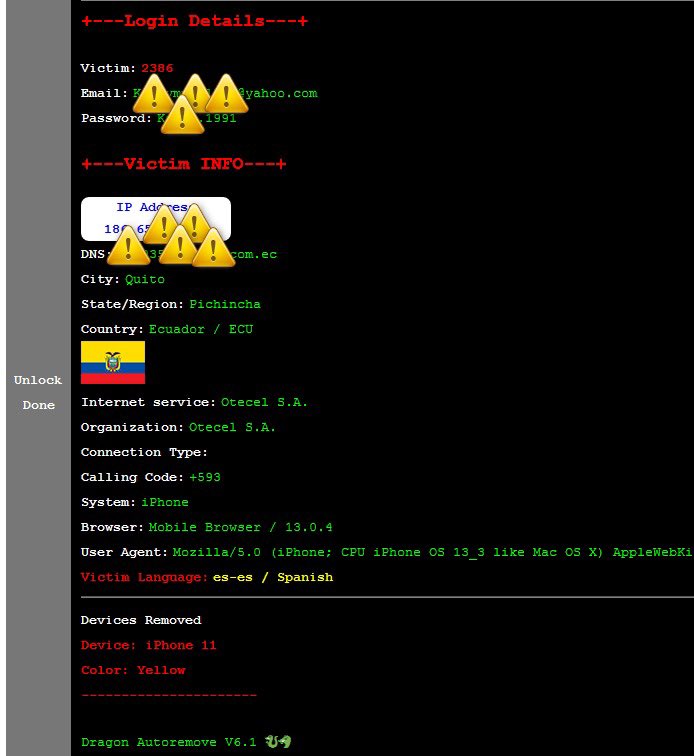Click the yahoo.com email address
The image size is (694, 756).
pyautogui.click(x=225, y=93)
